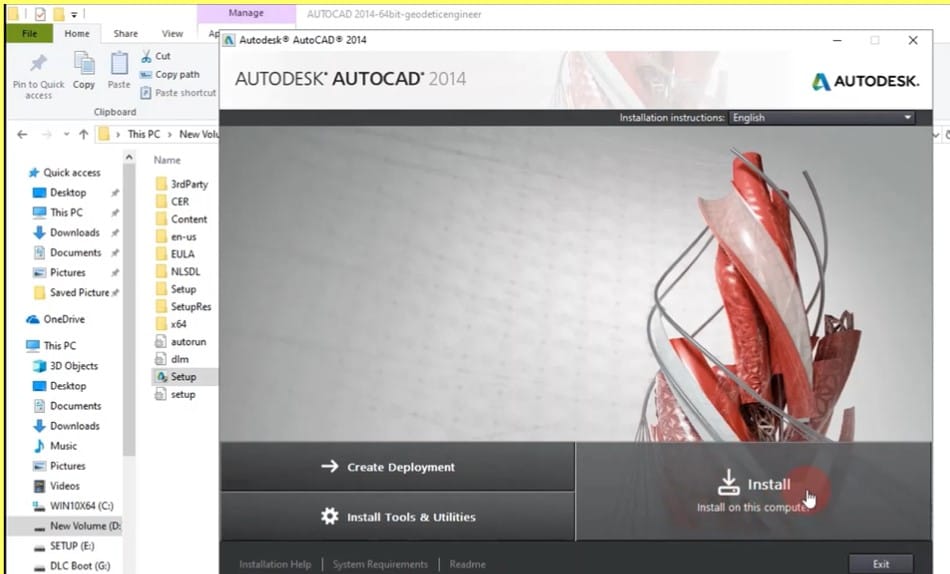Select the EULA folder
The width and height of the screenshot is (950, 574).
click(182, 255)
